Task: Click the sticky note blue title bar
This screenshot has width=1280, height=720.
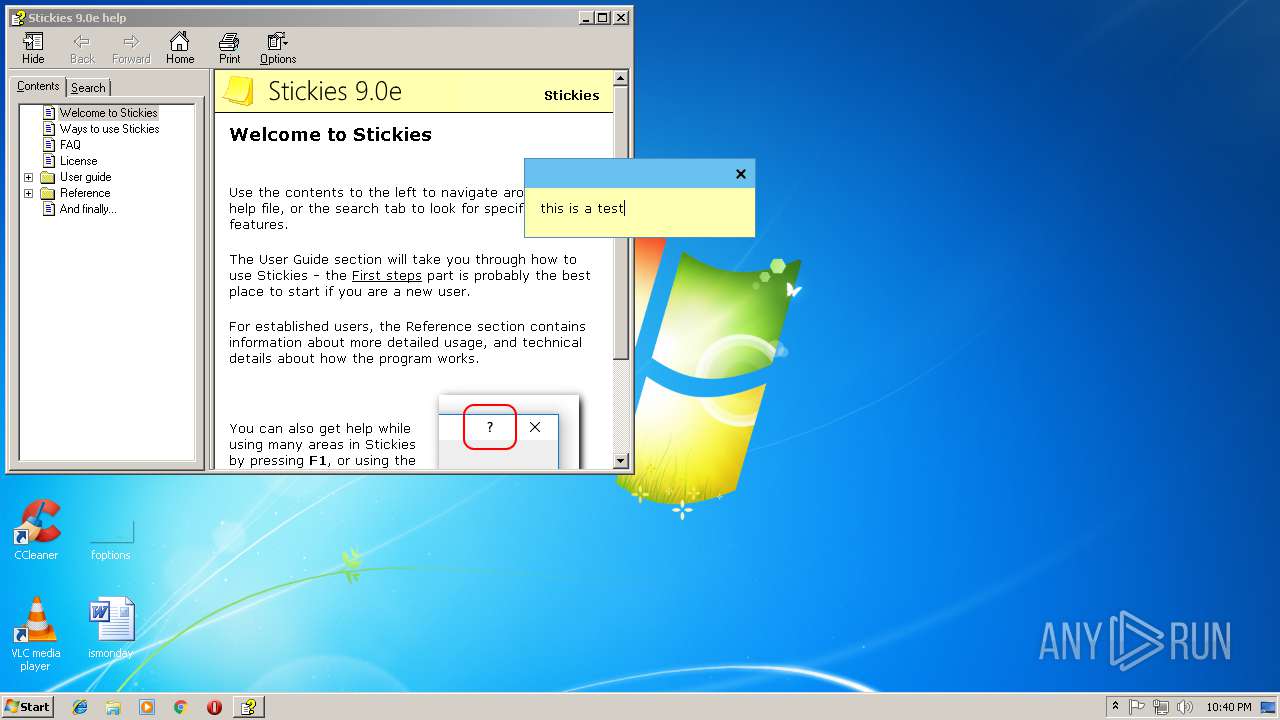Action: click(x=630, y=174)
